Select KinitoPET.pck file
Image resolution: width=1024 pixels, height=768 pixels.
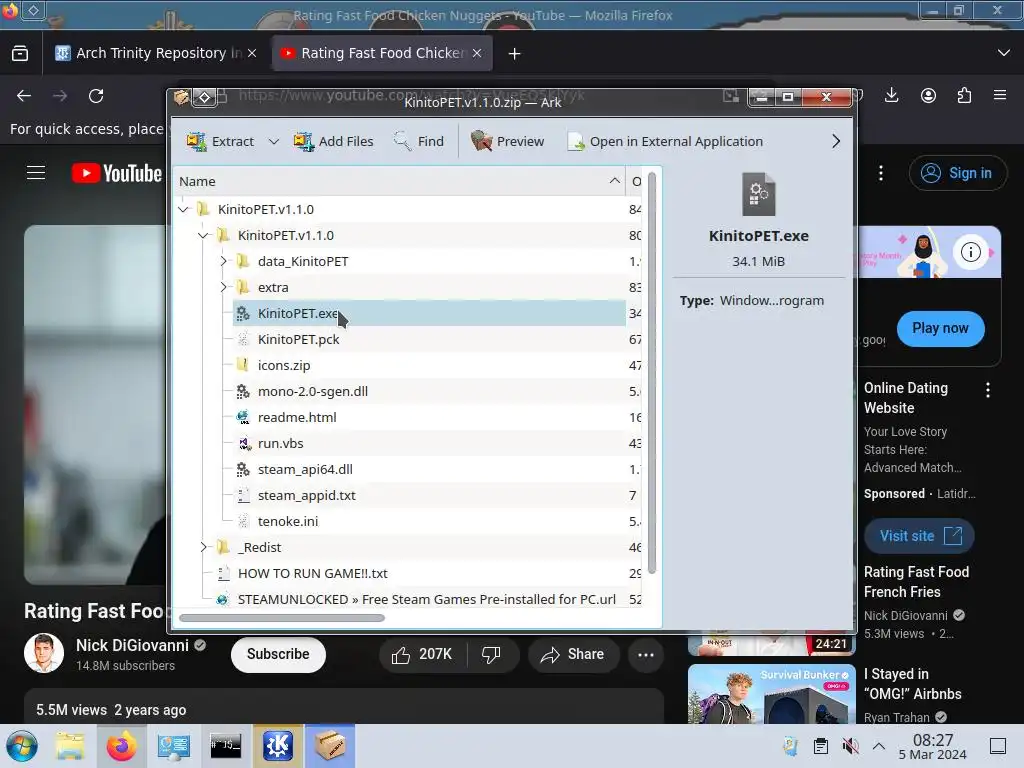pos(298,340)
